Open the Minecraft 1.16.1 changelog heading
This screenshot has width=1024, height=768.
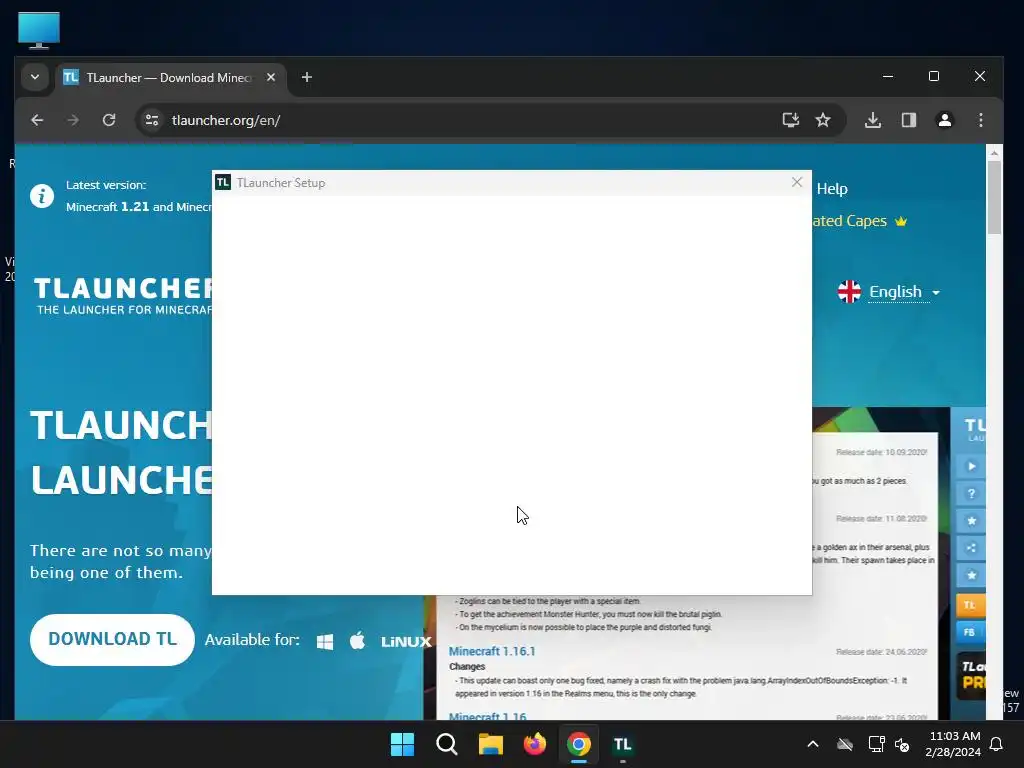click(492, 651)
